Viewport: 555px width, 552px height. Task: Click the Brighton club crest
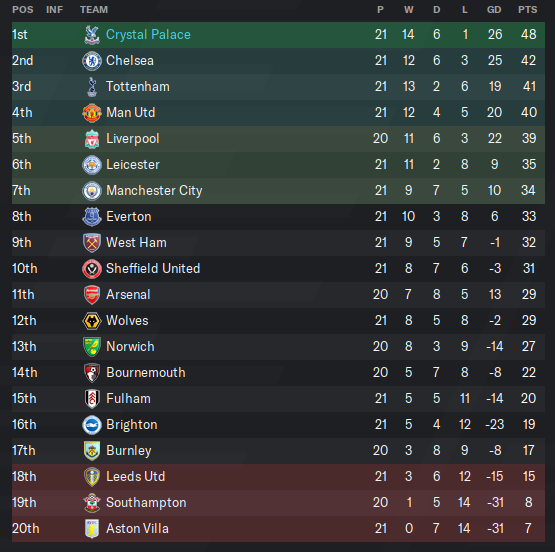pos(92,425)
